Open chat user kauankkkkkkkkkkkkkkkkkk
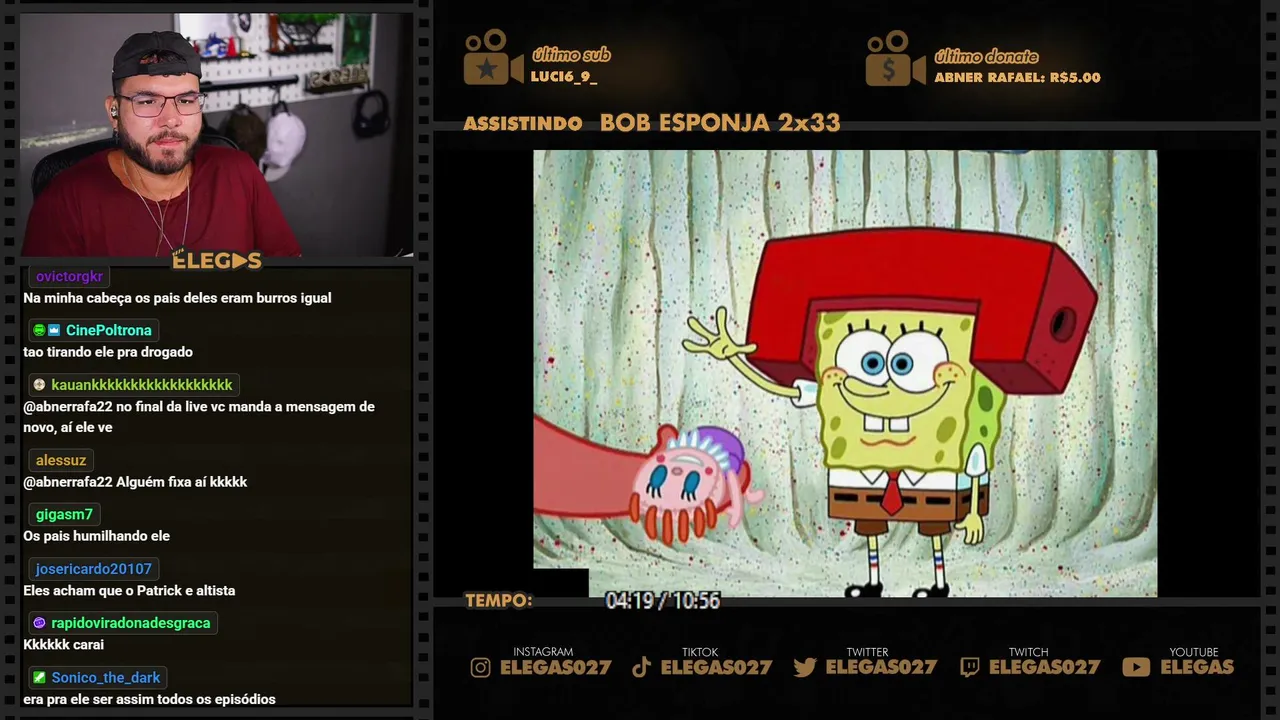 coord(141,385)
